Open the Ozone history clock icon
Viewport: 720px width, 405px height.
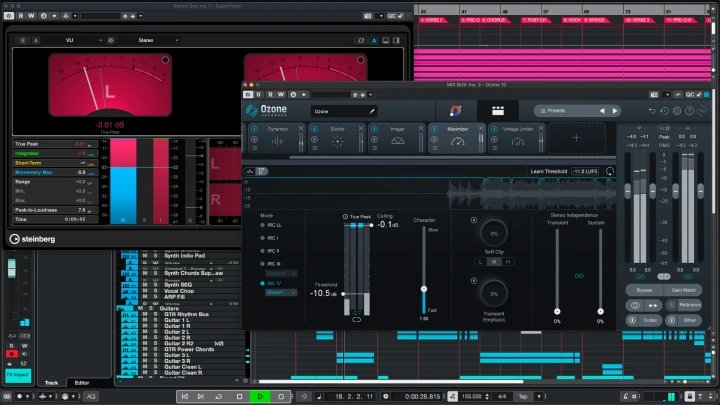[x=664, y=111]
